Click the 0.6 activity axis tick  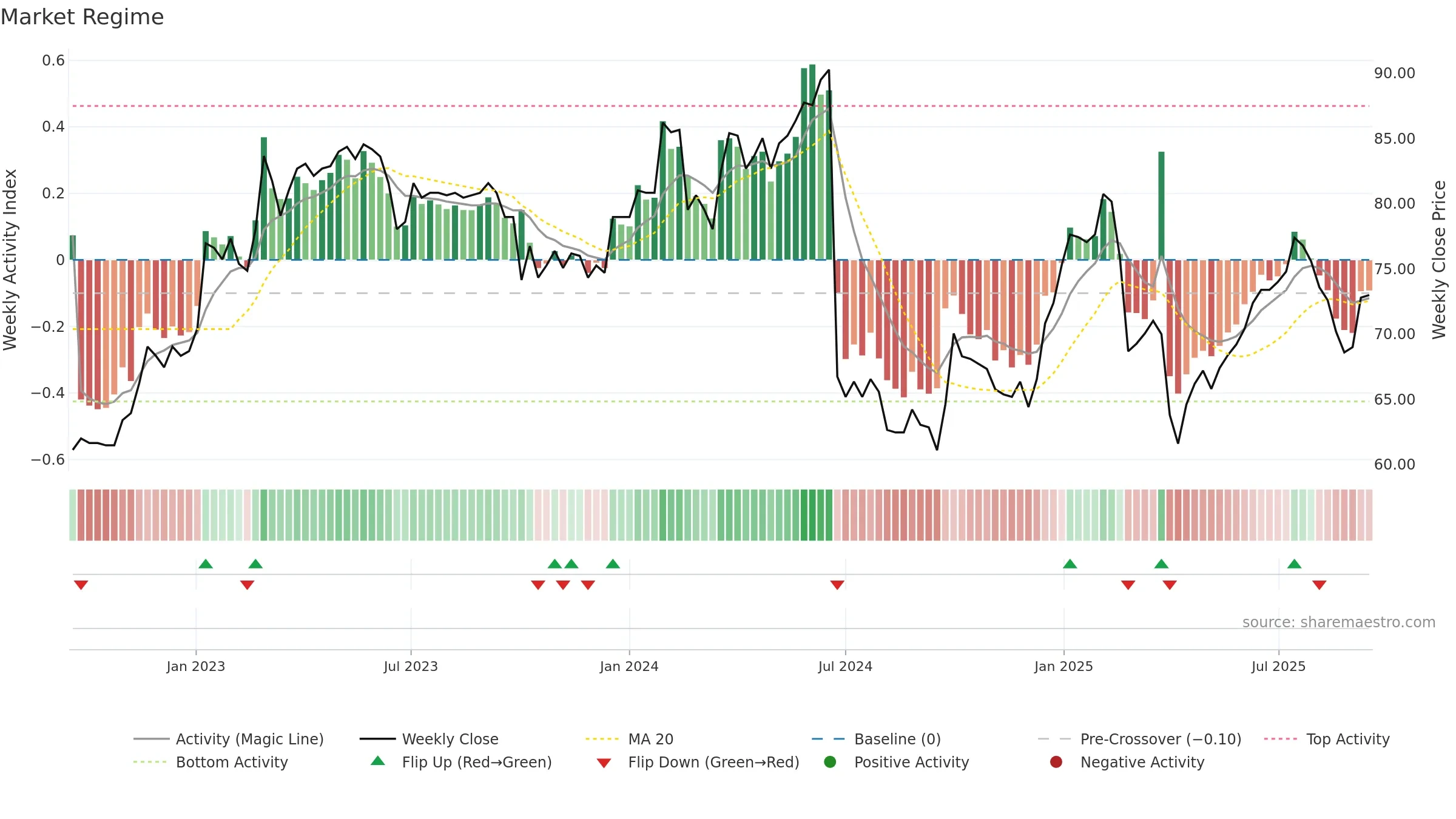(53, 61)
